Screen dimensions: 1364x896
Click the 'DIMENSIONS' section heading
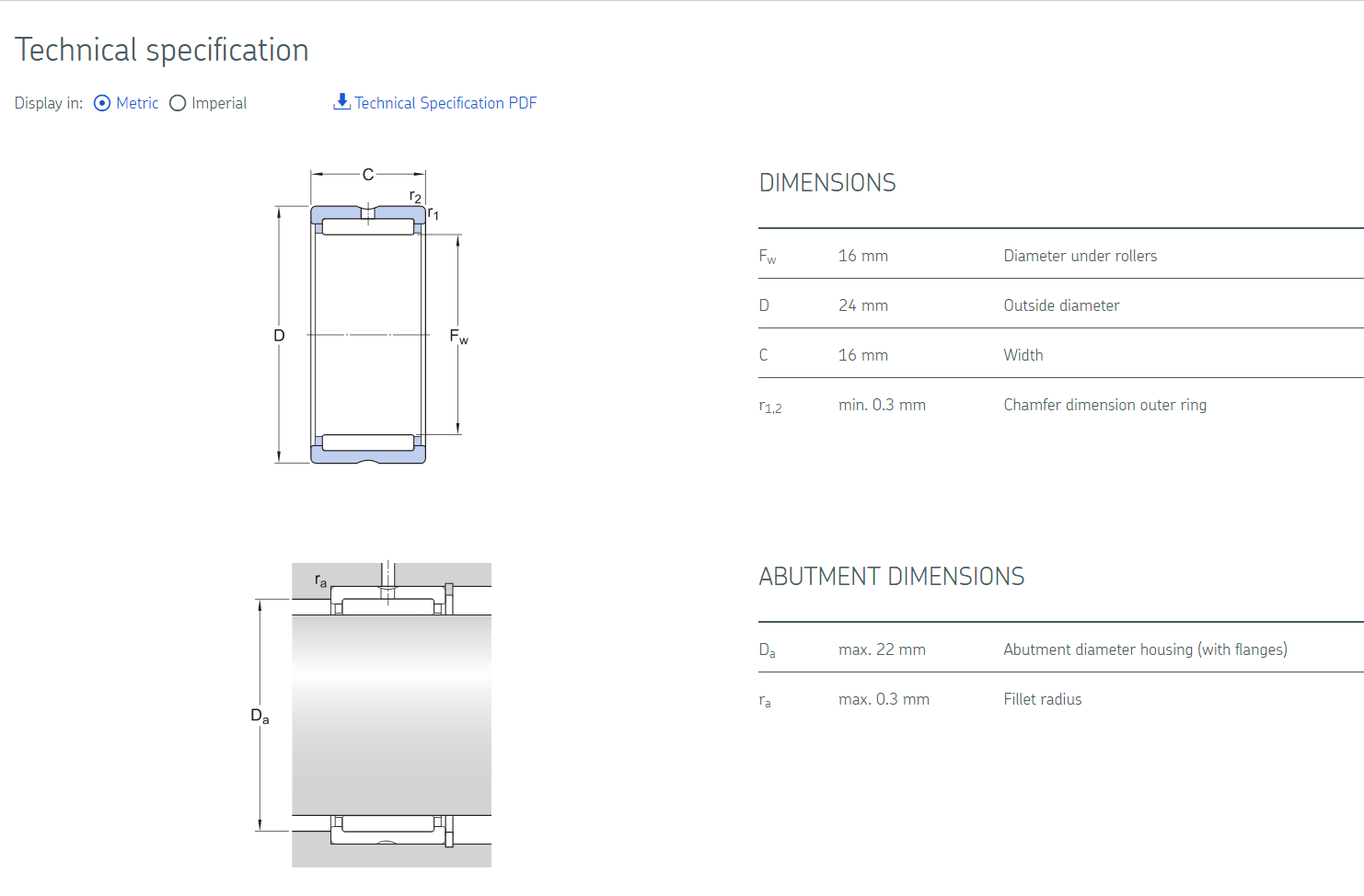(x=827, y=183)
